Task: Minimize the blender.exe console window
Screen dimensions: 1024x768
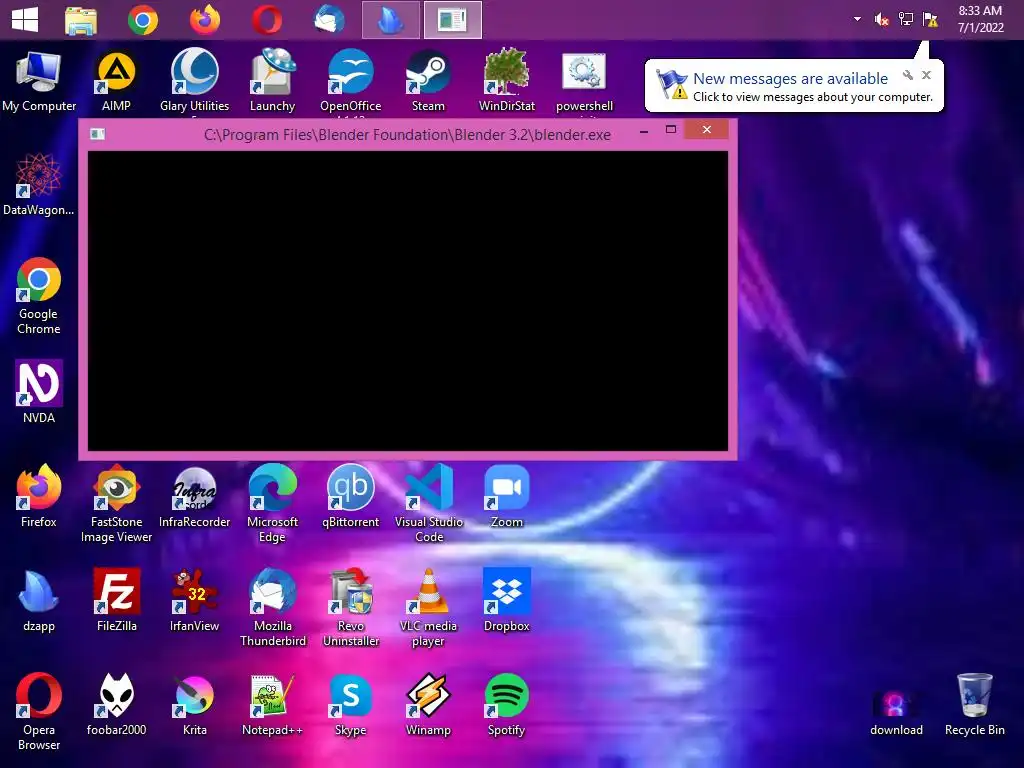Action: click(644, 131)
